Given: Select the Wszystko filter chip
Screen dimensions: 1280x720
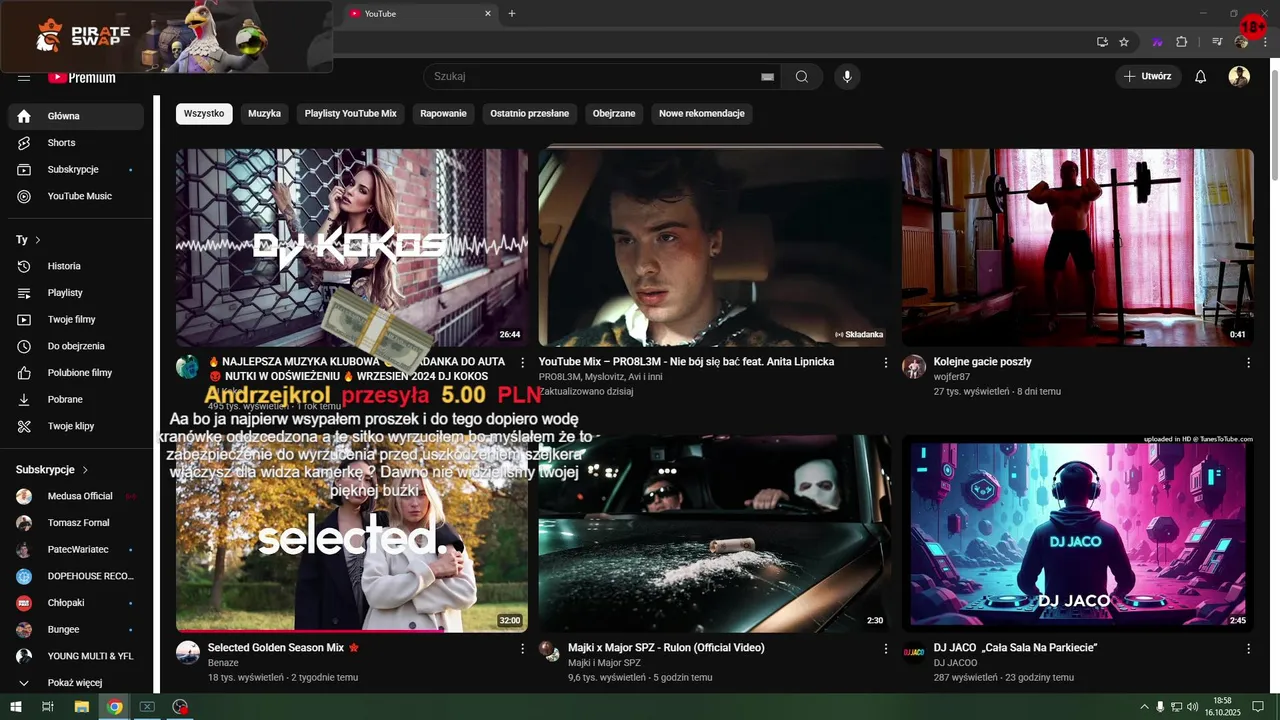Looking at the screenshot, I should point(204,114).
